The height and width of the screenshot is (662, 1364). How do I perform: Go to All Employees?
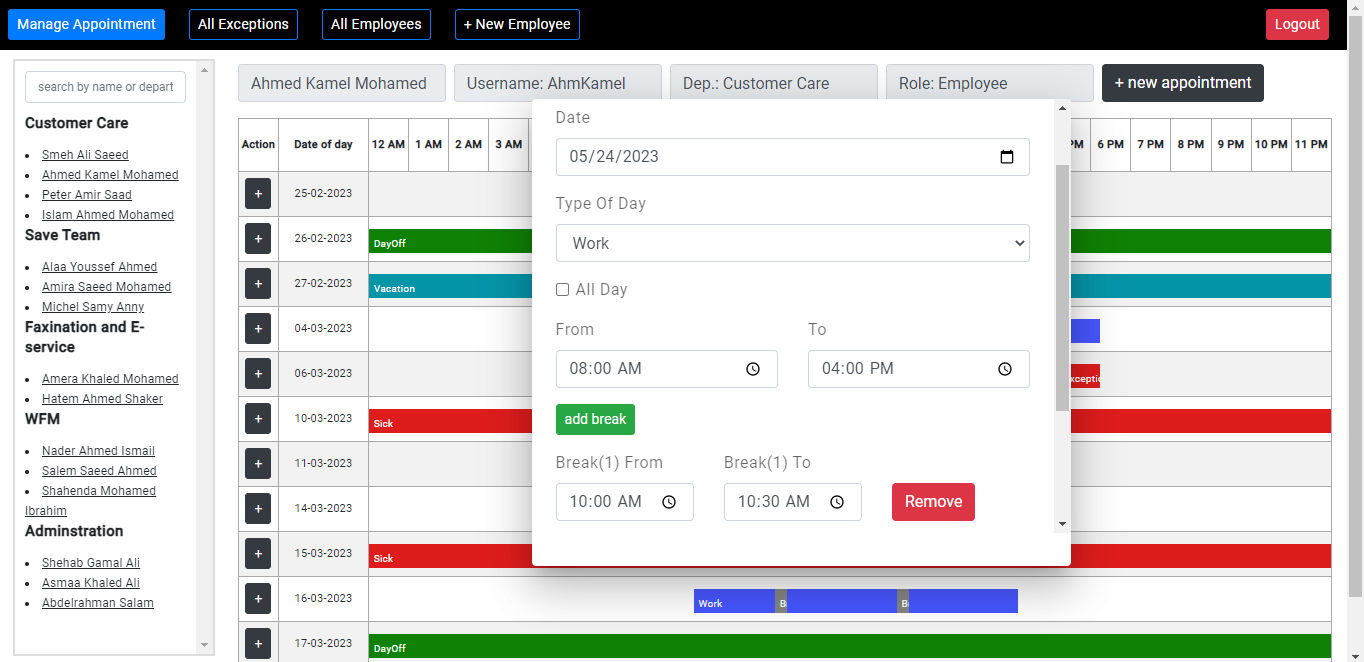point(376,24)
